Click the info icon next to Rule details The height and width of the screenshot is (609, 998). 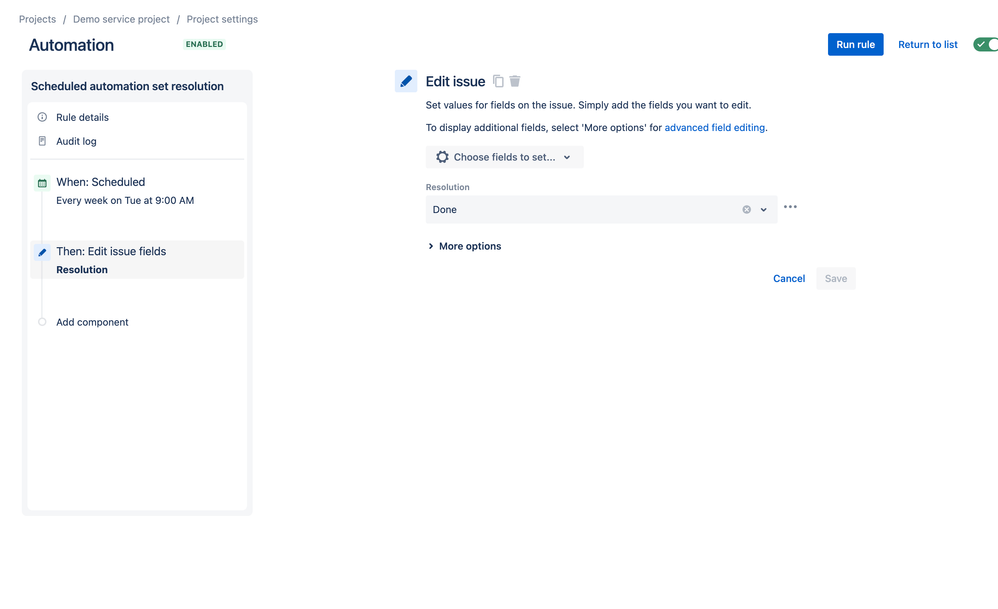(x=42, y=117)
